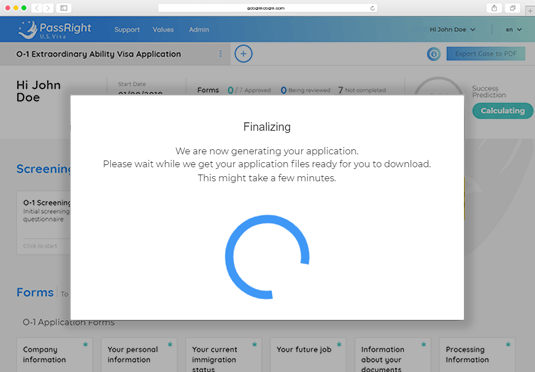Click the Screening section heading
Image resolution: width=535 pixels, height=372 pixels.
(44, 169)
